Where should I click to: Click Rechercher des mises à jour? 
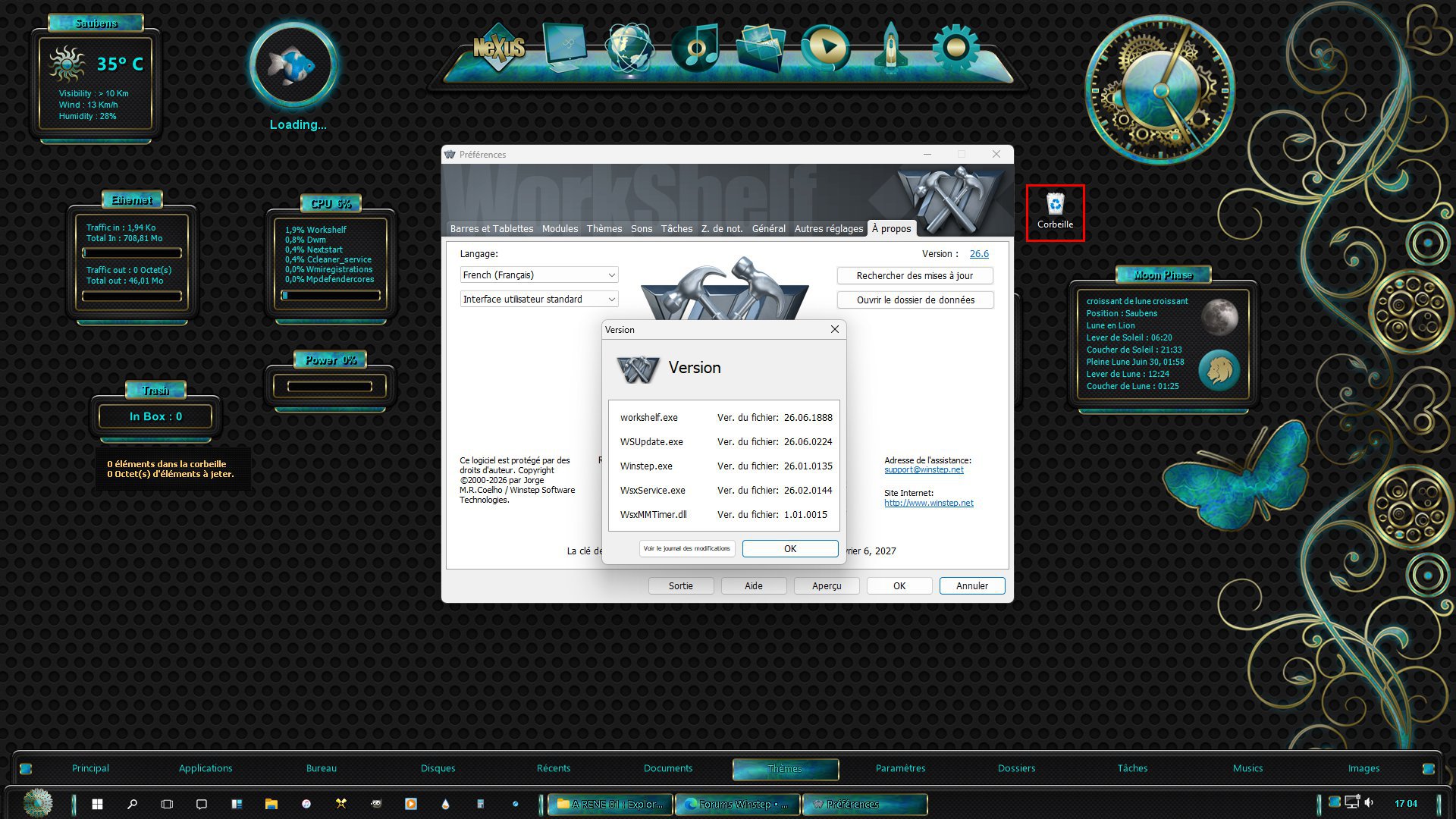click(915, 276)
